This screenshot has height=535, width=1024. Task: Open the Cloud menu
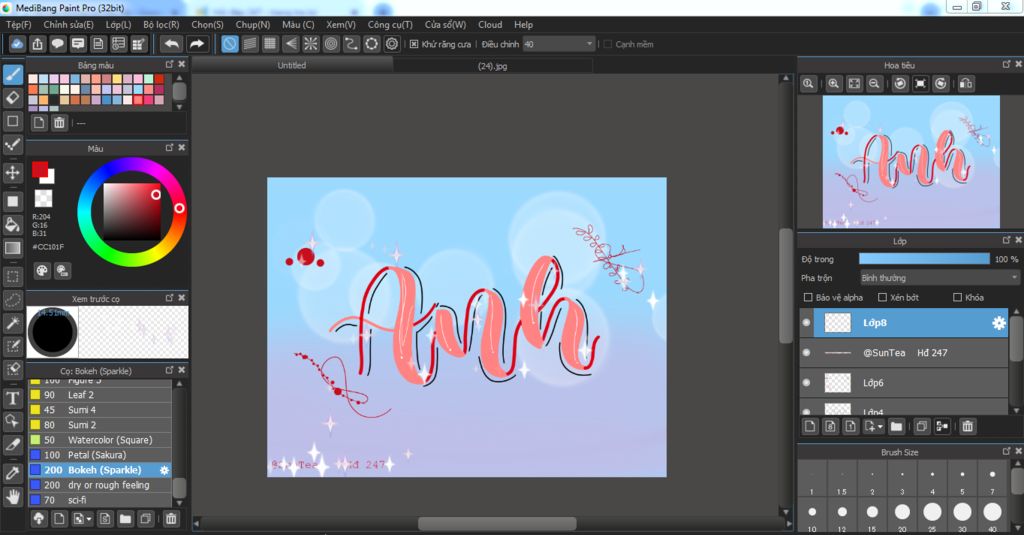[490, 25]
